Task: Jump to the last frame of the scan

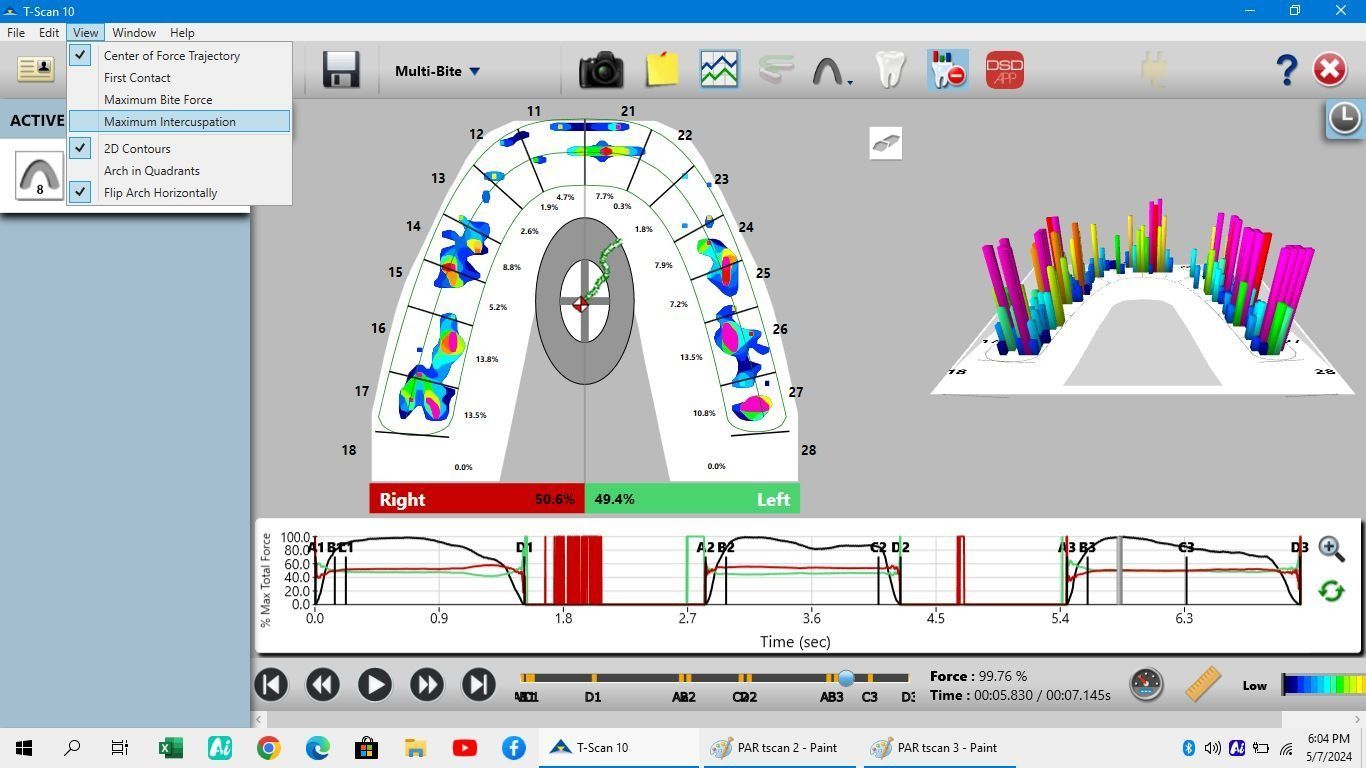Action: click(478, 684)
